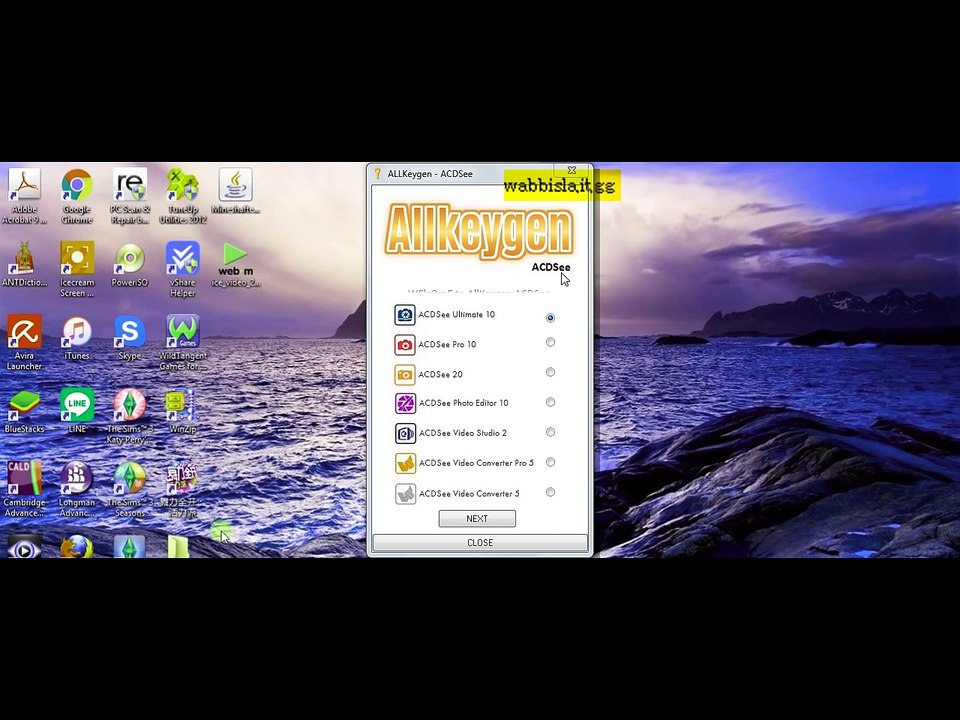Open iTunes desktop icon
Screen dimensions: 960x720
tap(77, 337)
